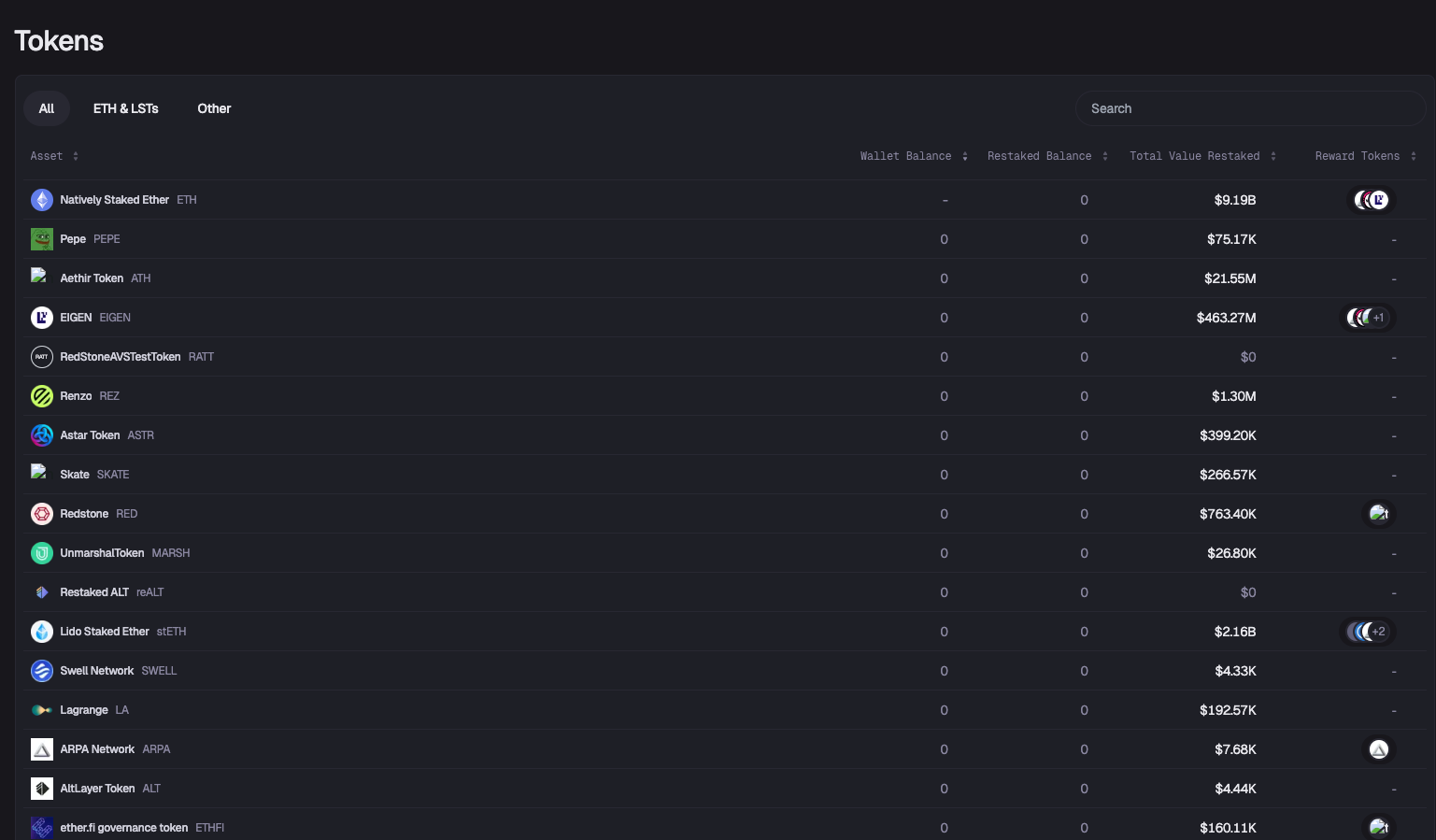Sort by Total Value Restaked column
The height and width of the screenshot is (840, 1436).
[1202, 156]
